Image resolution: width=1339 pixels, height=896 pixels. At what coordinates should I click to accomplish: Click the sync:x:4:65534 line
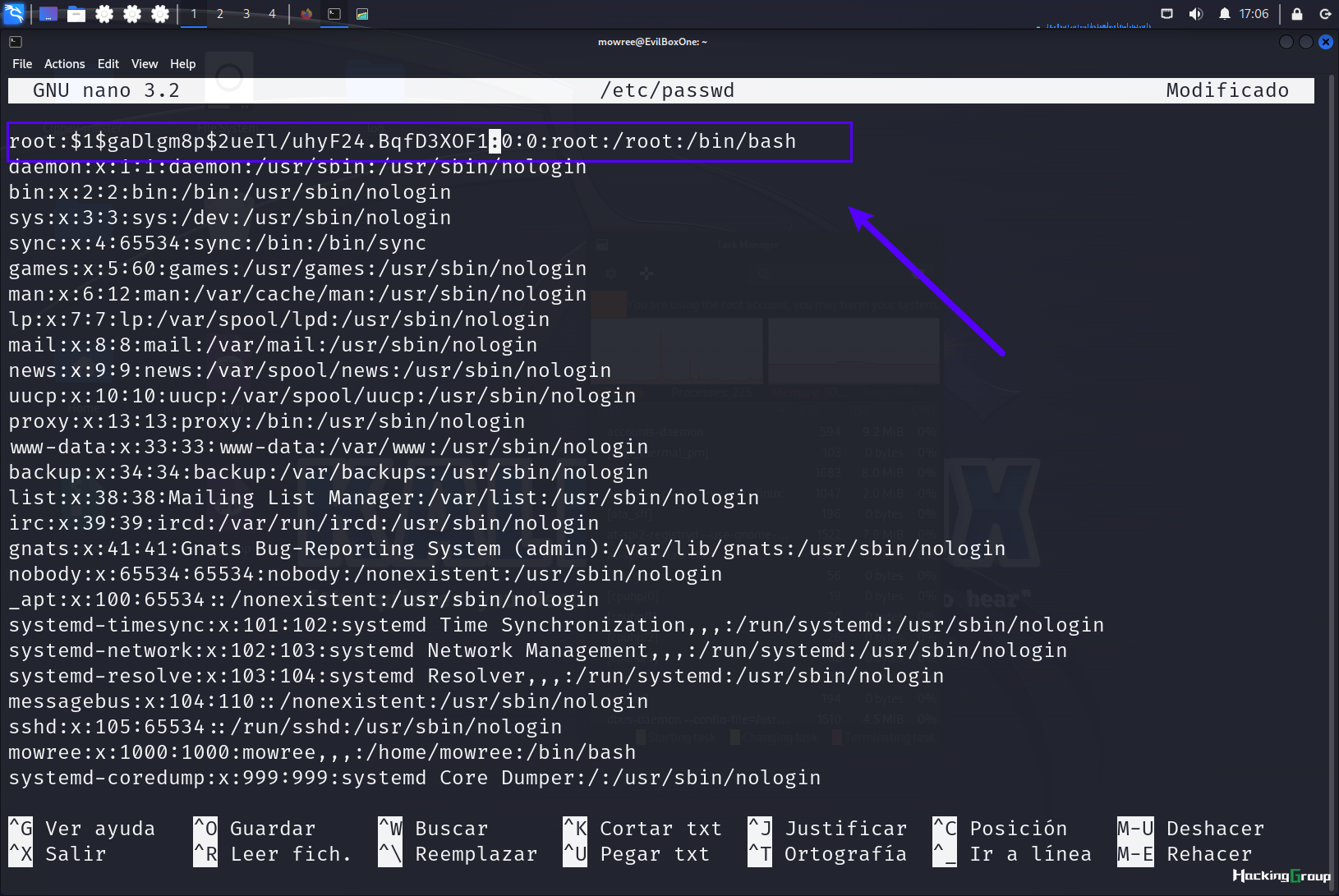coord(218,243)
